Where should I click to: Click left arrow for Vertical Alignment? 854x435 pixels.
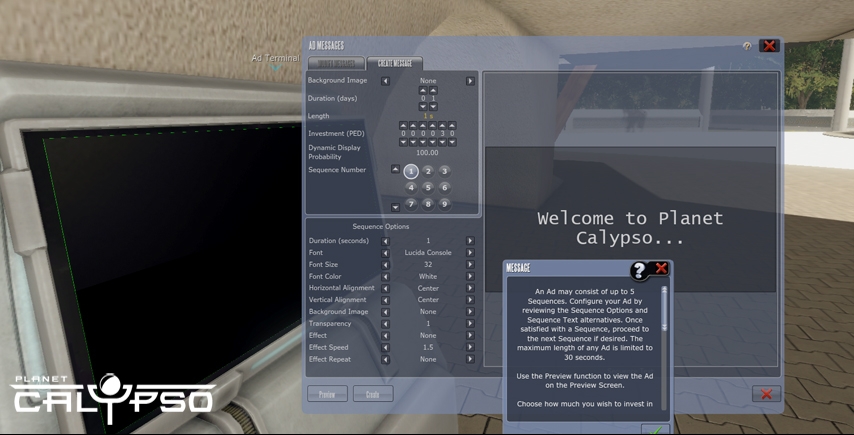pyautogui.click(x=386, y=300)
